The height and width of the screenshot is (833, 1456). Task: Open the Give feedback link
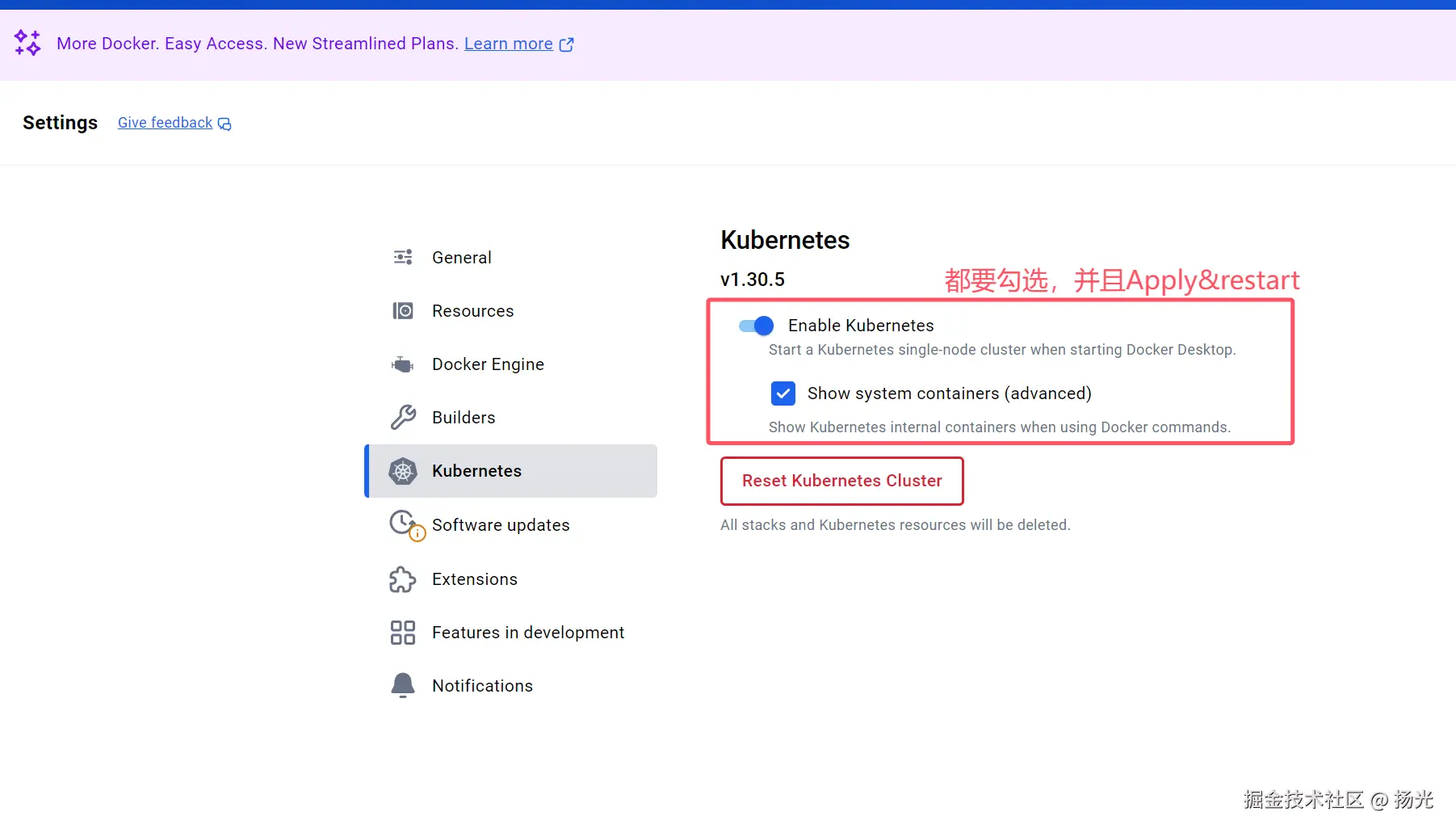click(166, 123)
